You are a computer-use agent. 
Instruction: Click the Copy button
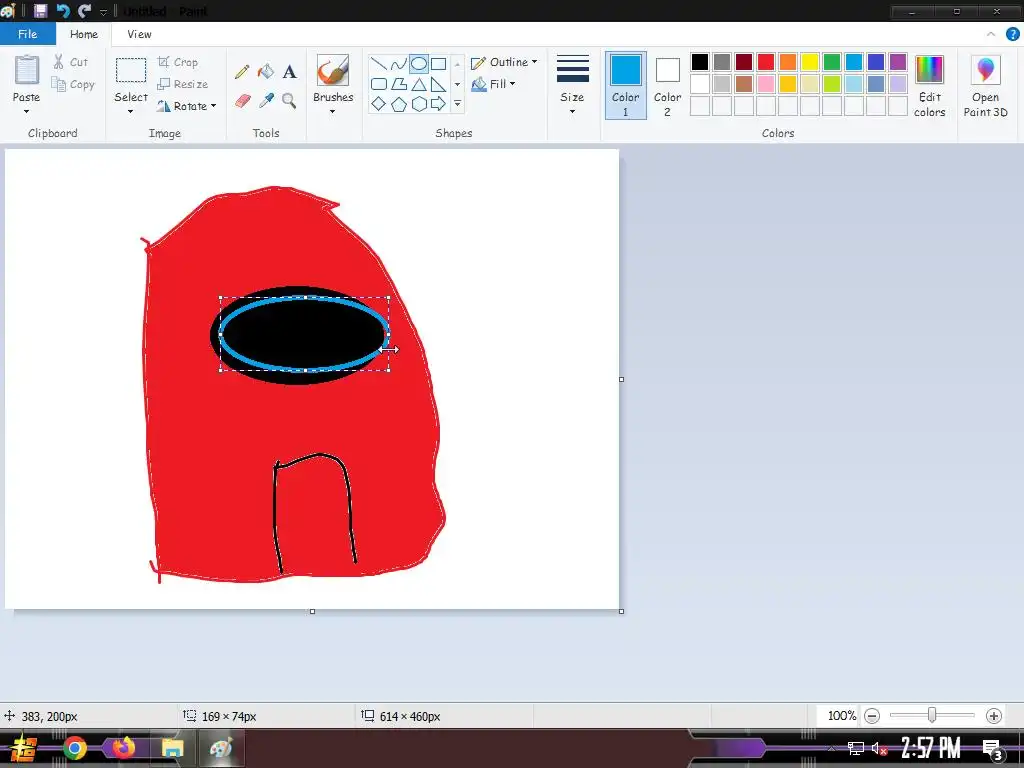(x=72, y=84)
